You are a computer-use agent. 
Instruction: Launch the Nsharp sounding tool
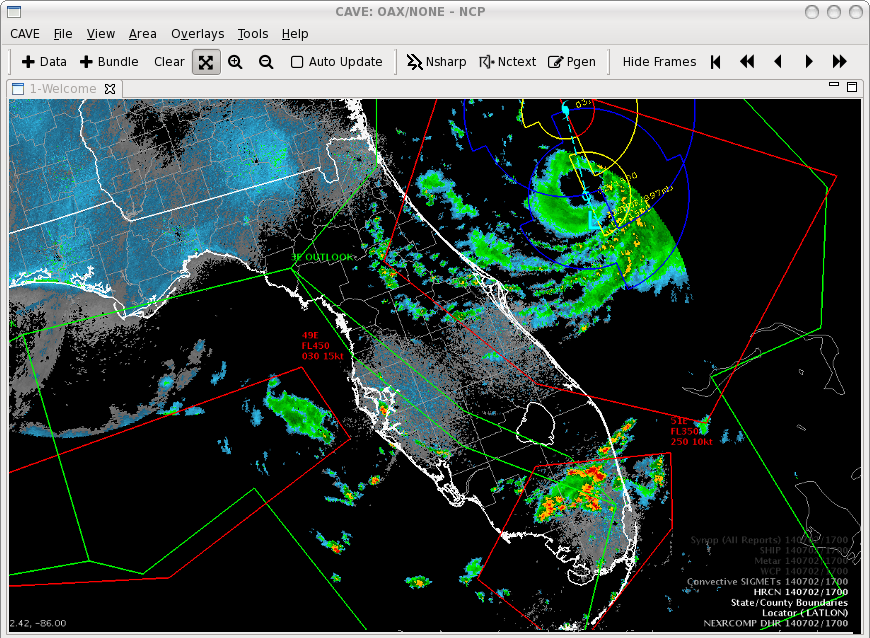[436, 62]
